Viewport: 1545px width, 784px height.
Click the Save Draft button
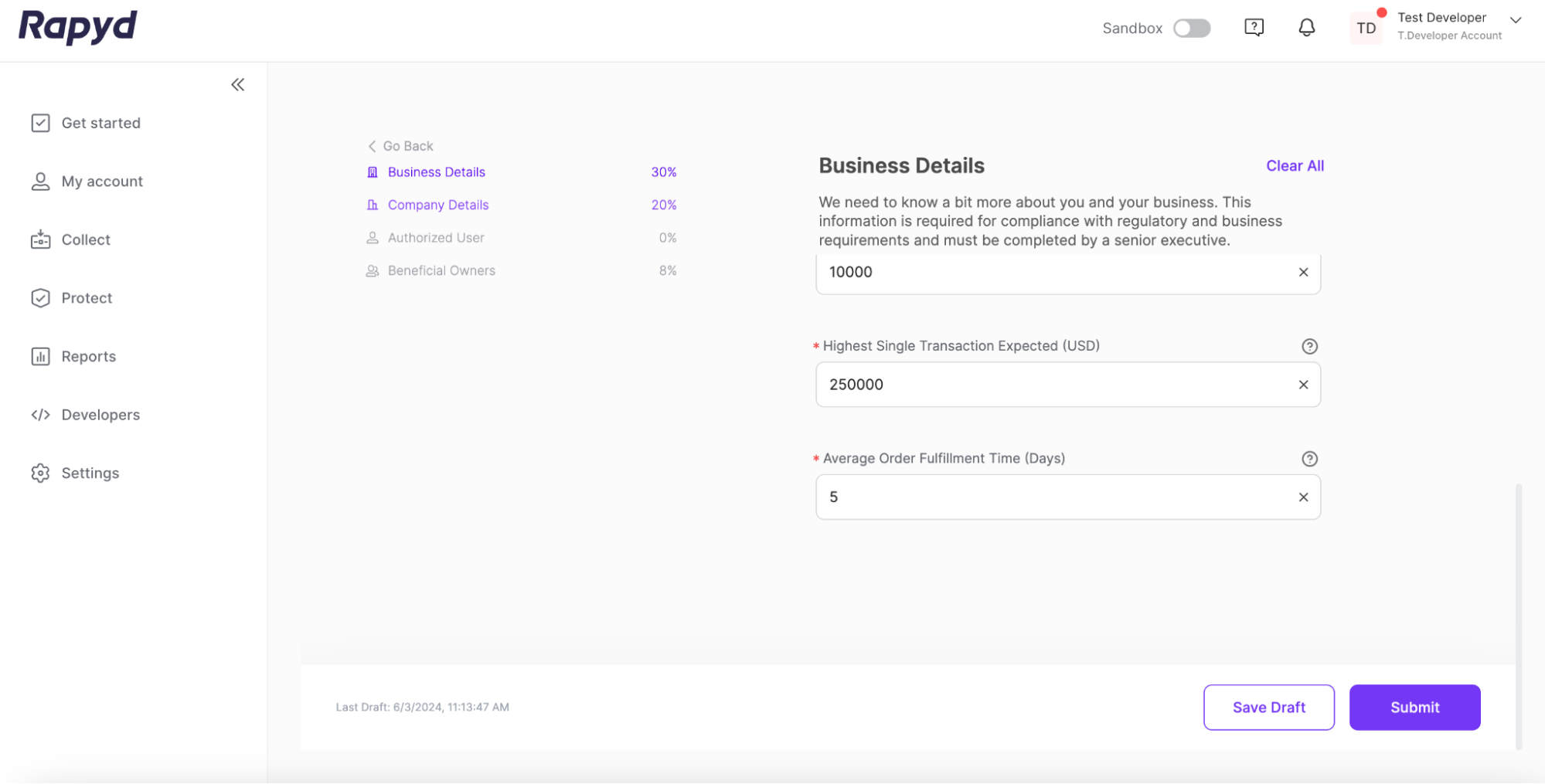(1268, 708)
